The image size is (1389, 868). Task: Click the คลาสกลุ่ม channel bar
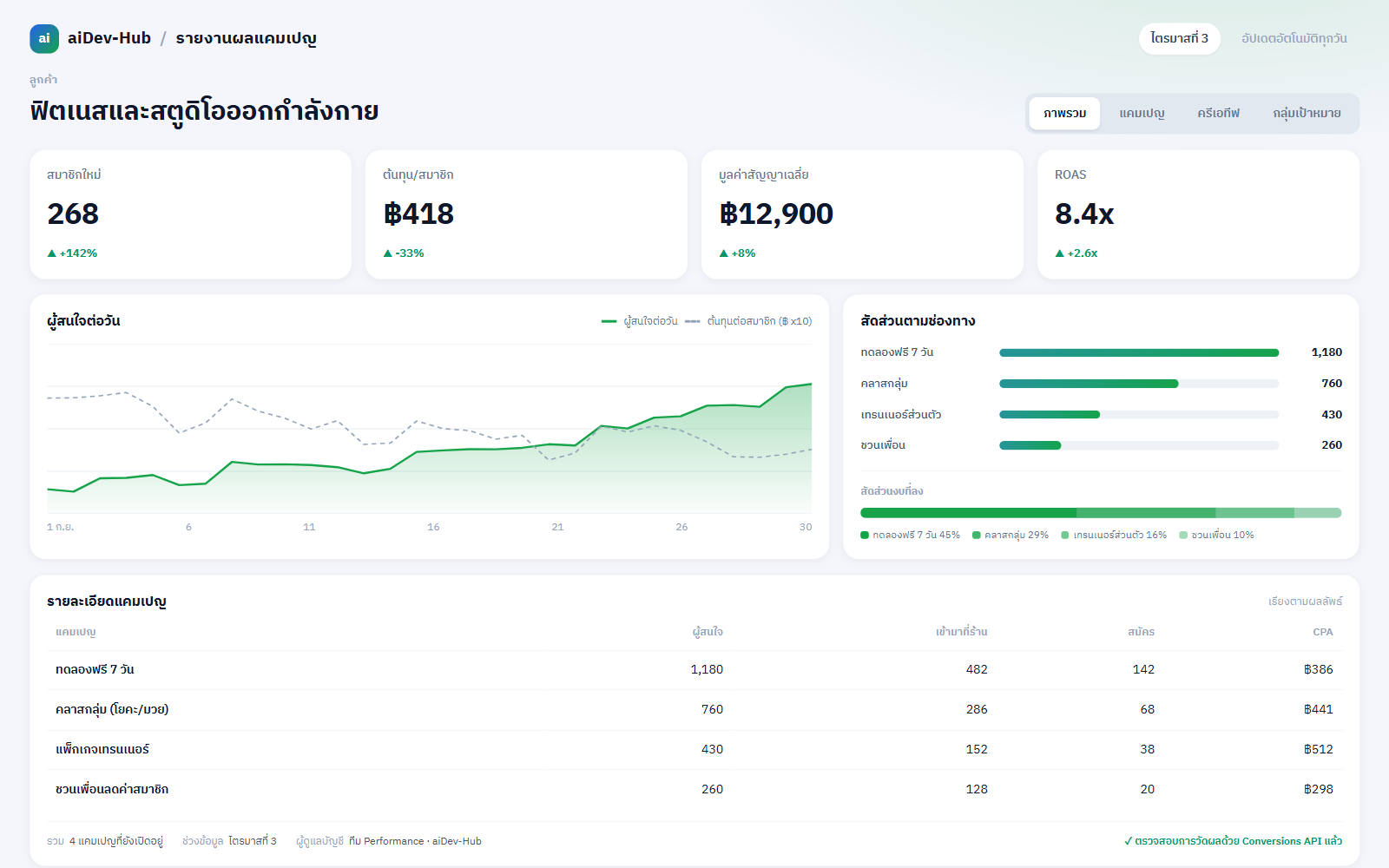(1139, 384)
